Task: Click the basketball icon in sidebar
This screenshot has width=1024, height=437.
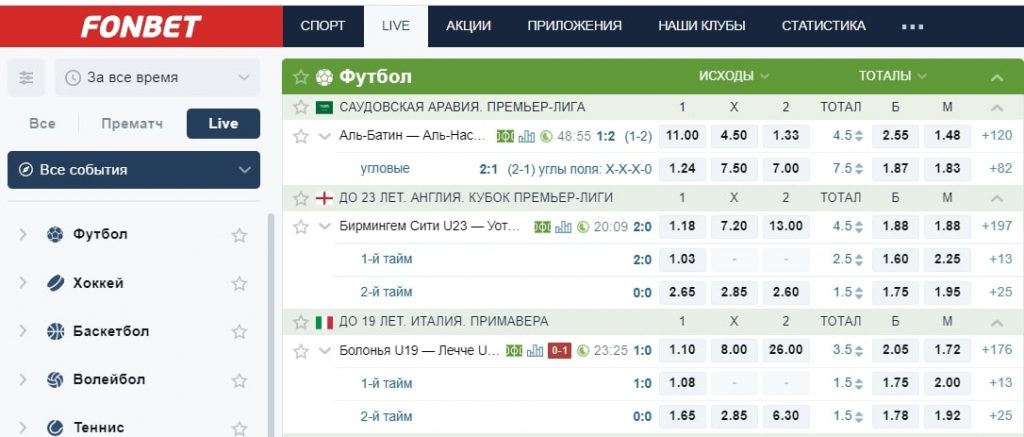Action: (x=55, y=331)
